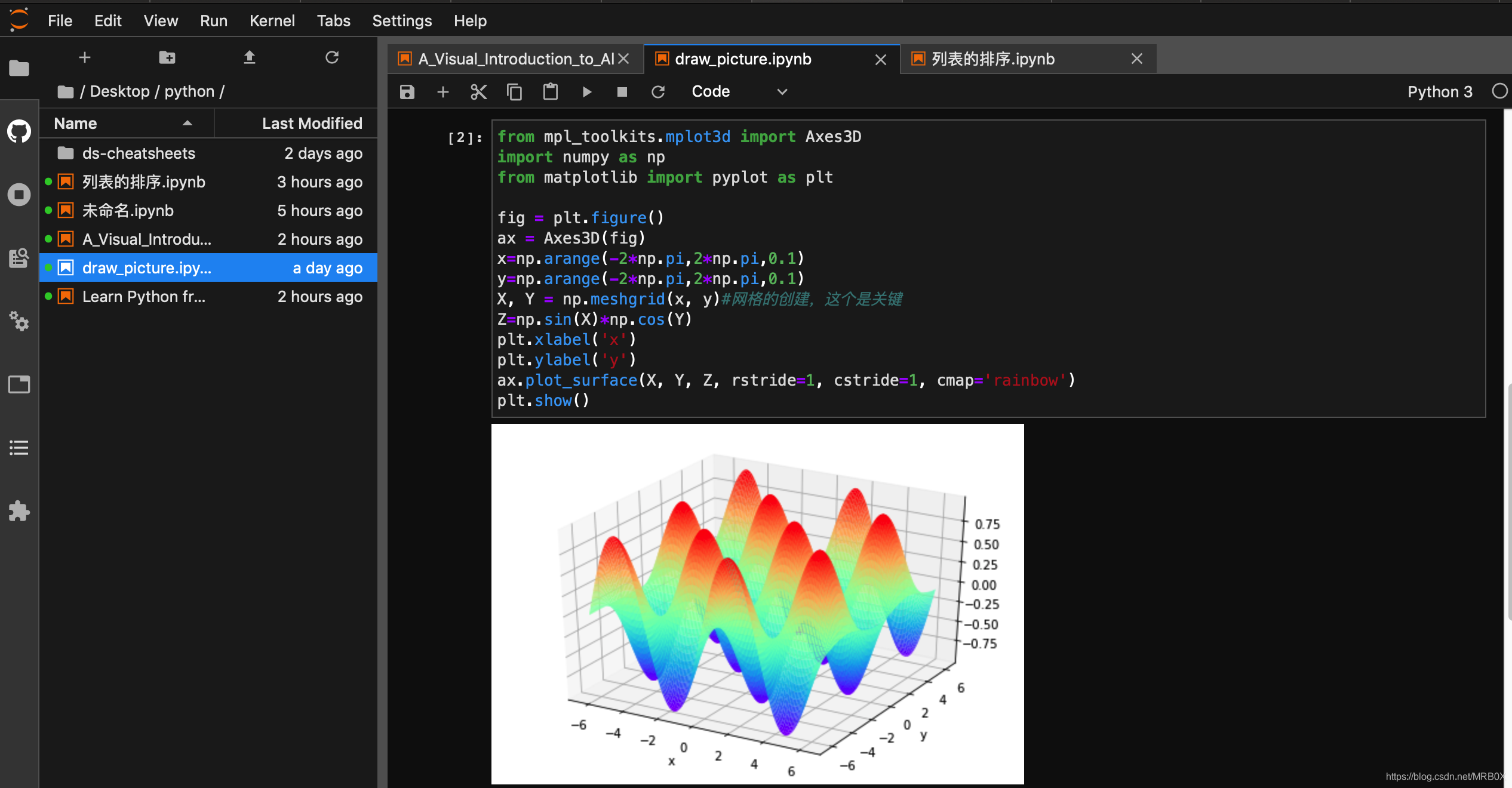This screenshot has width=1512, height=788.
Task: Restart the notebook kernel
Action: click(x=657, y=91)
